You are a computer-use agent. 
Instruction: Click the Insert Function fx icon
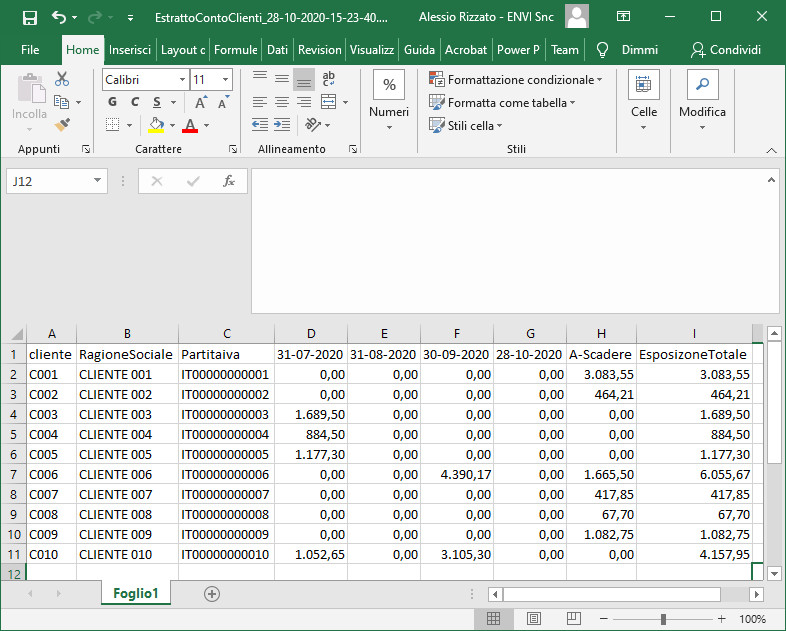click(229, 181)
